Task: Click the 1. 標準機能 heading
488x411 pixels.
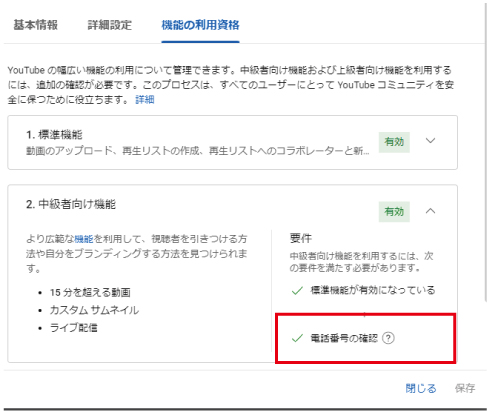Action: click(x=54, y=135)
